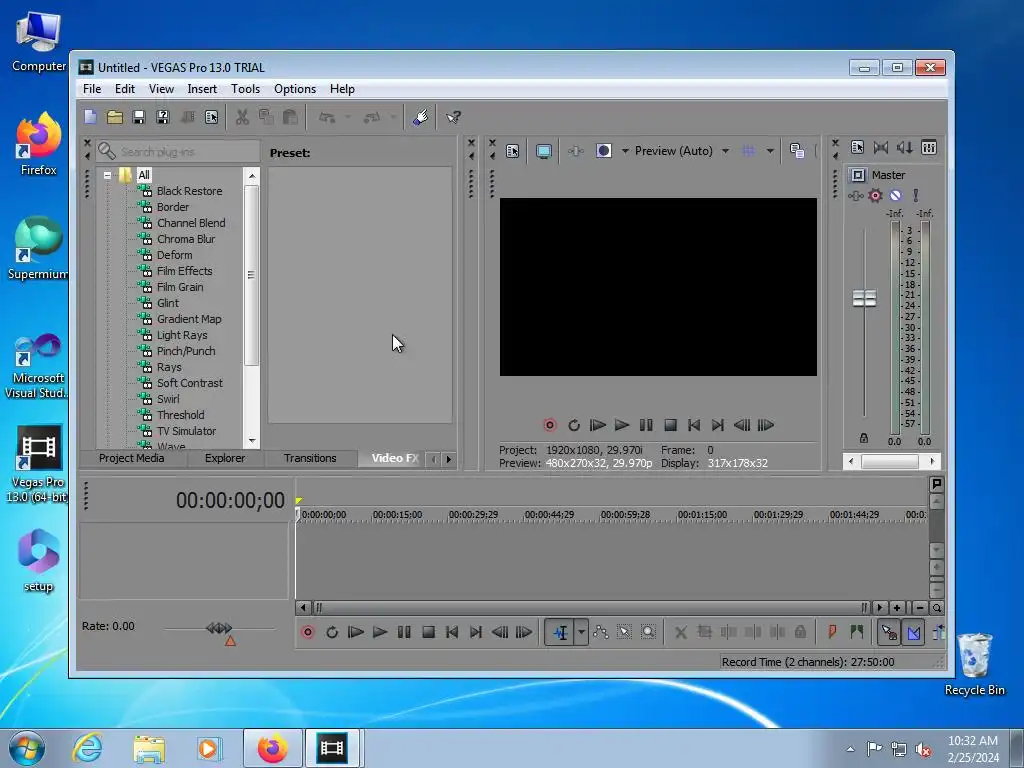Click Stop in the timeline transport bar
Viewport: 1024px width, 768px height.
click(x=428, y=632)
